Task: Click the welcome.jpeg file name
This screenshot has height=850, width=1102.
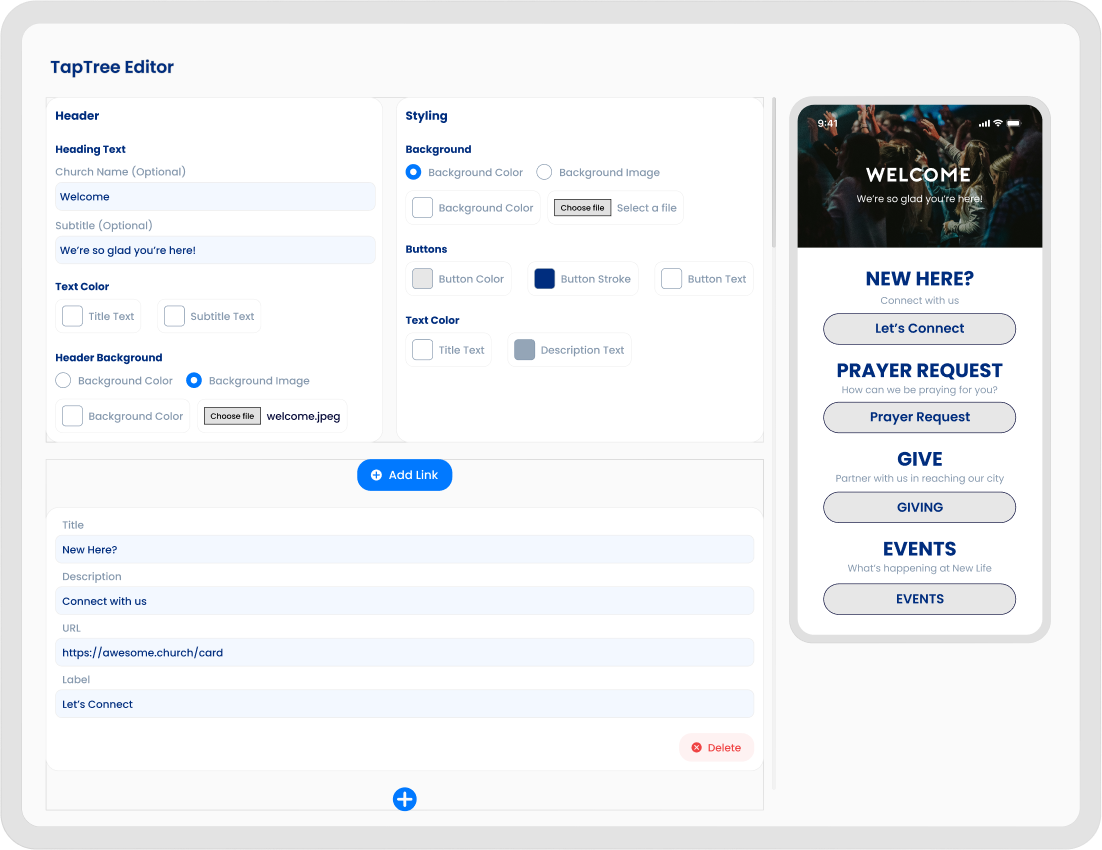Action: pos(304,416)
